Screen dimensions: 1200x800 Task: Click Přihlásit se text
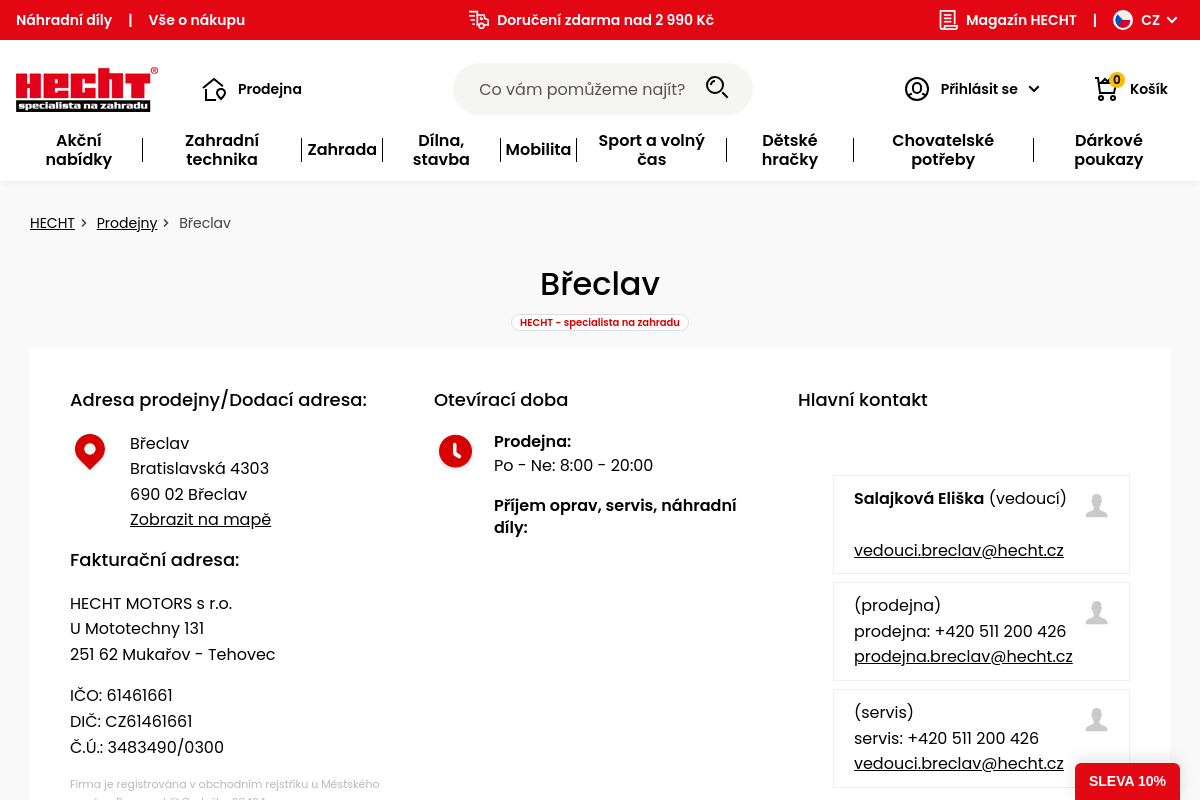pos(979,89)
